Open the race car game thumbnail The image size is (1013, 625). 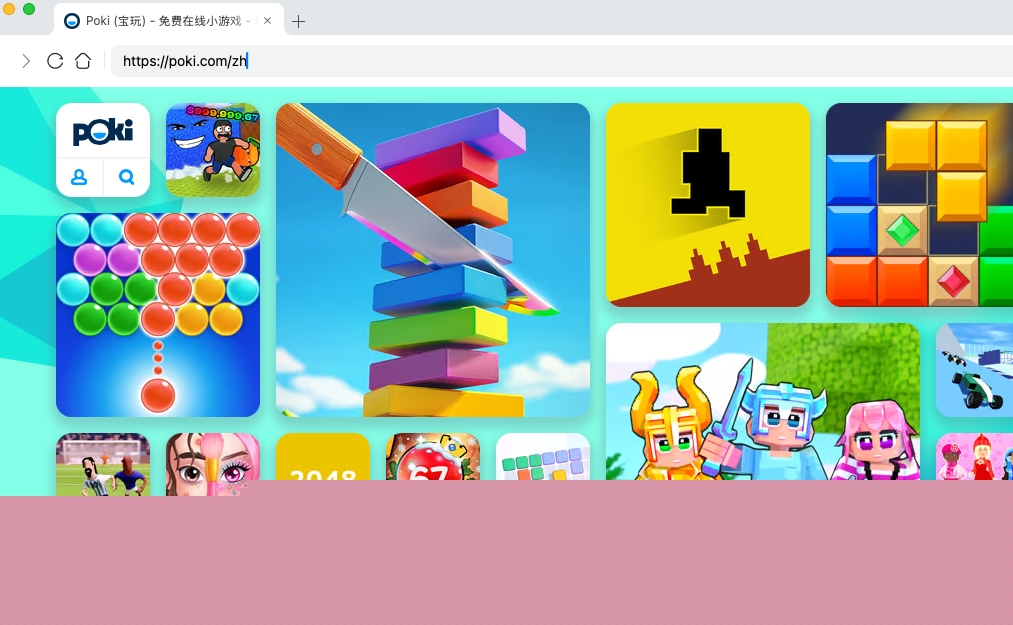(x=975, y=369)
